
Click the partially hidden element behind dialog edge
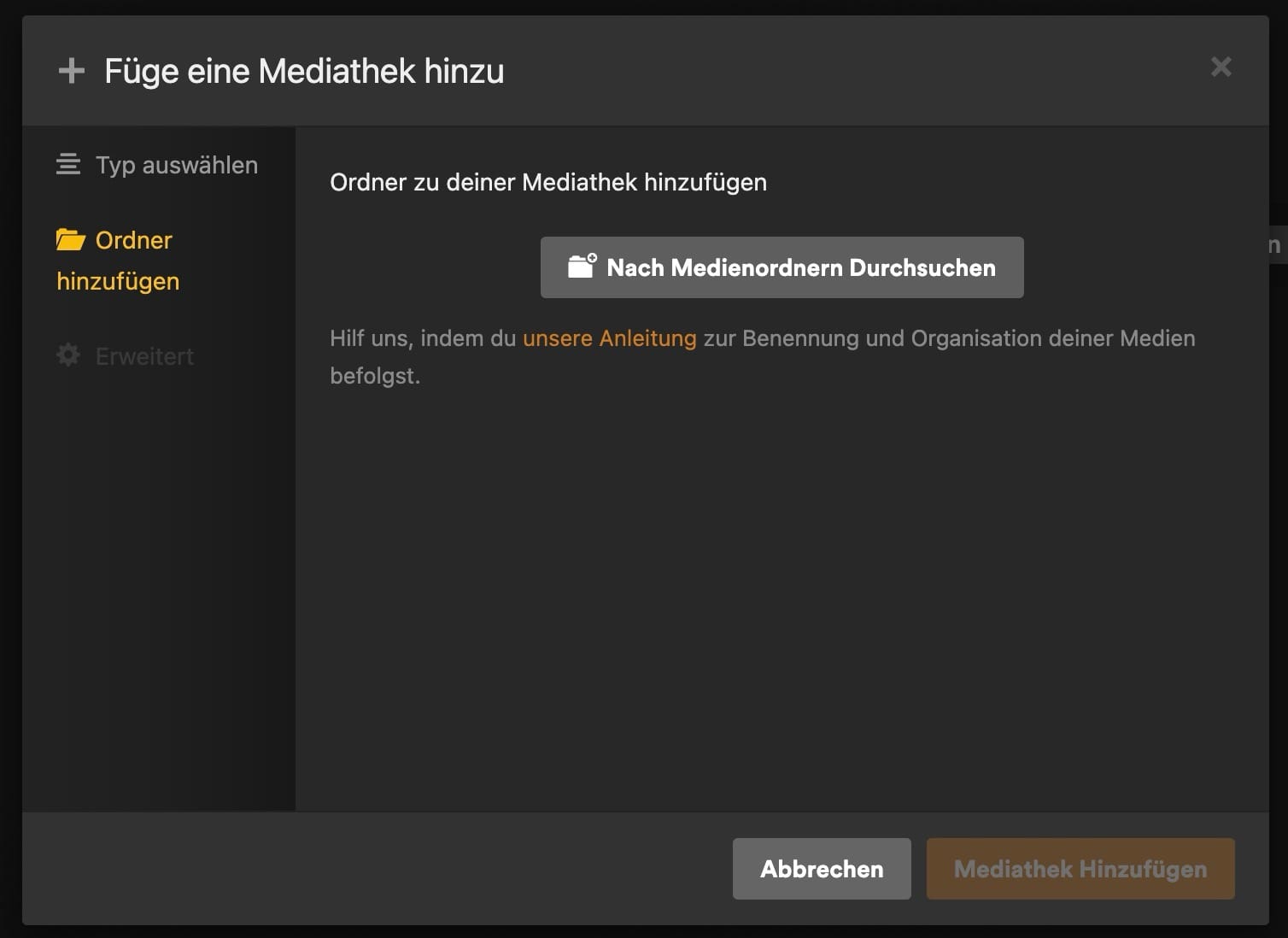1278,244
